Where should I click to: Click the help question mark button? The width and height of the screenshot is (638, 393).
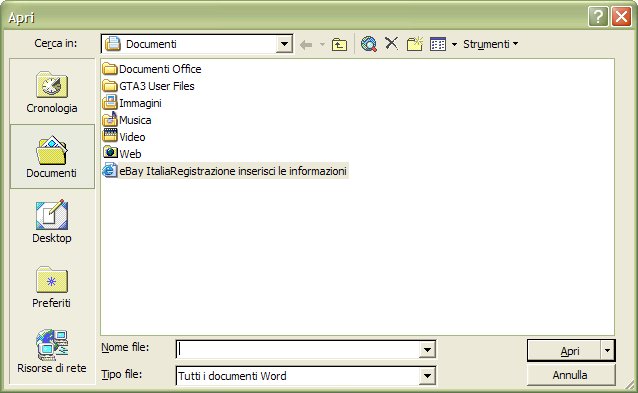click(598, 17)
